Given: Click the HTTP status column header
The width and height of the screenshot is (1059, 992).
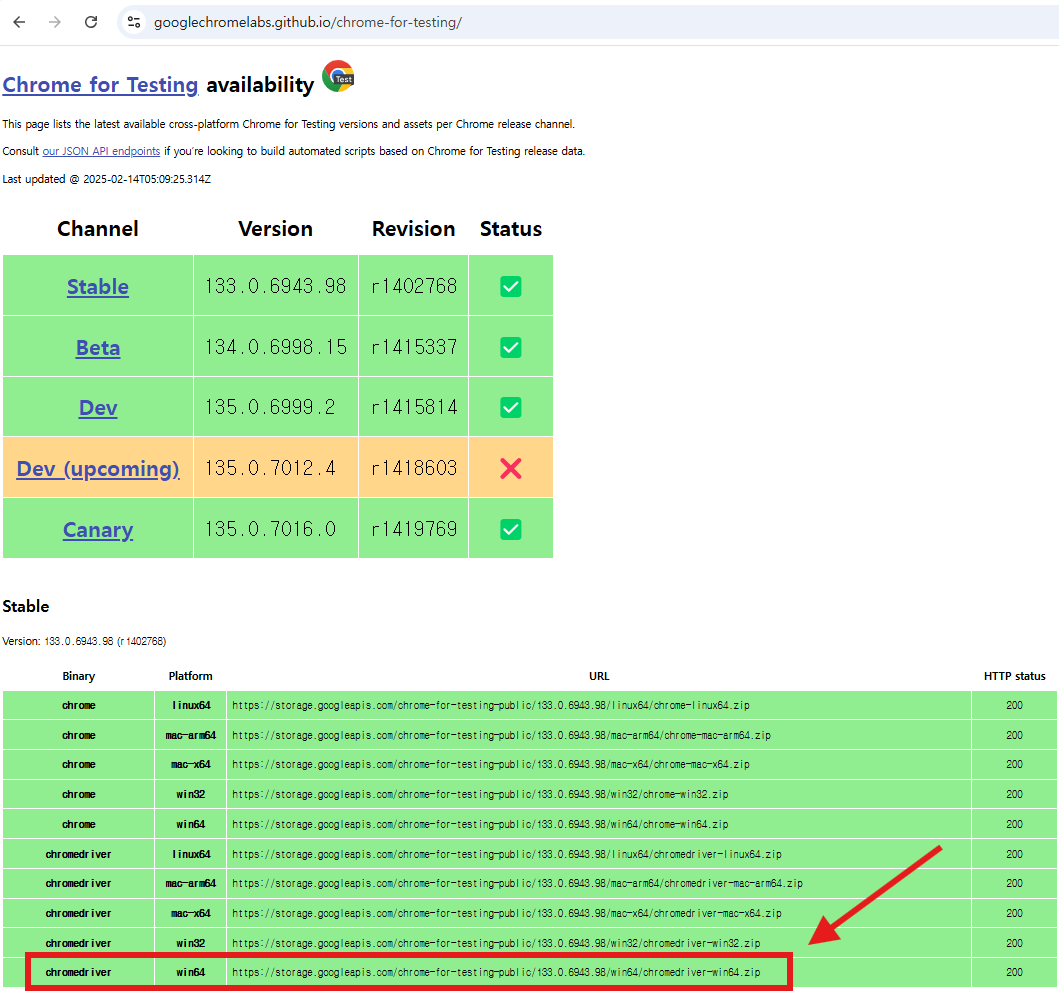Looking at the screenshot, I should (x=1014, y=676).
